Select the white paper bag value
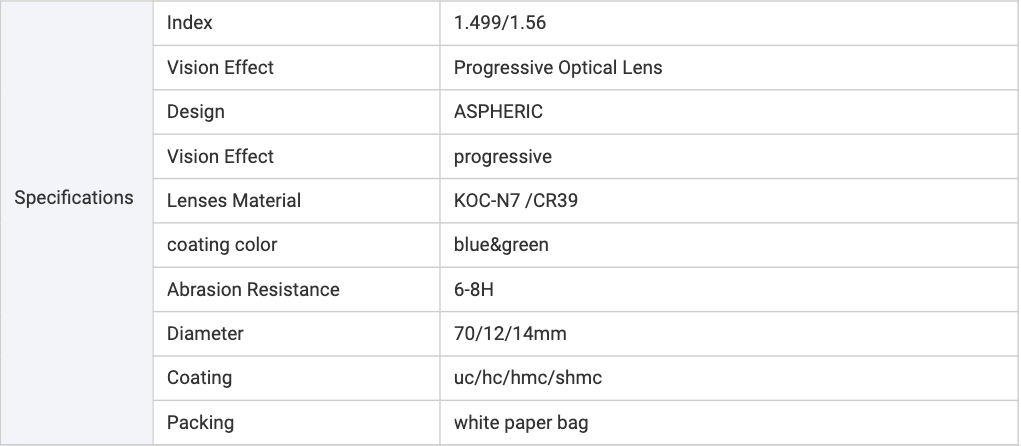The image size is (1021, 446). pyautogui.click(x=521, y=423)
